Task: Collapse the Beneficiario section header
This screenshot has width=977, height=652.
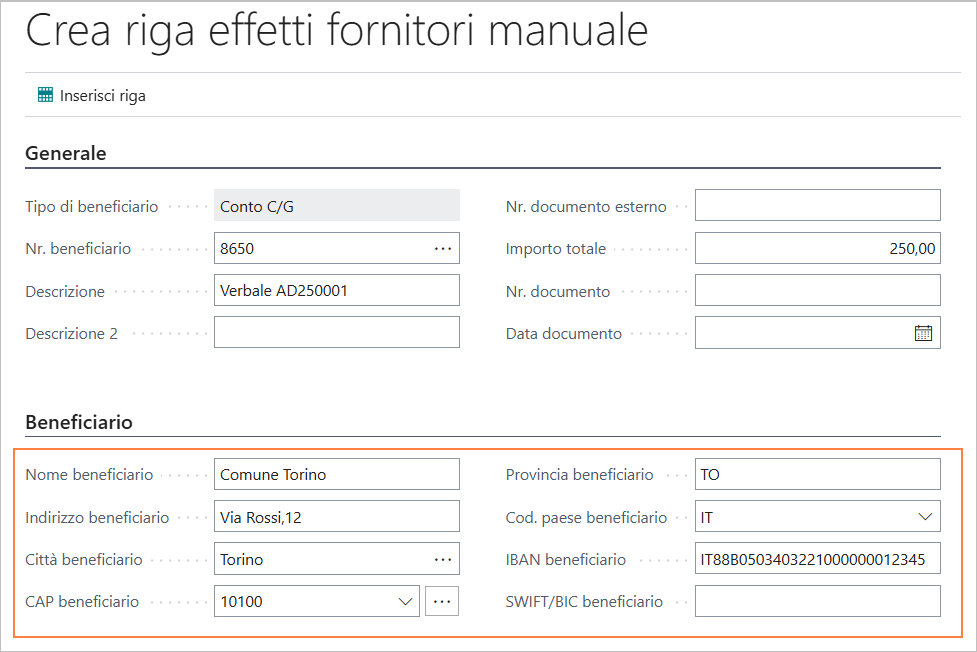Action: click(x=79, y=422)
